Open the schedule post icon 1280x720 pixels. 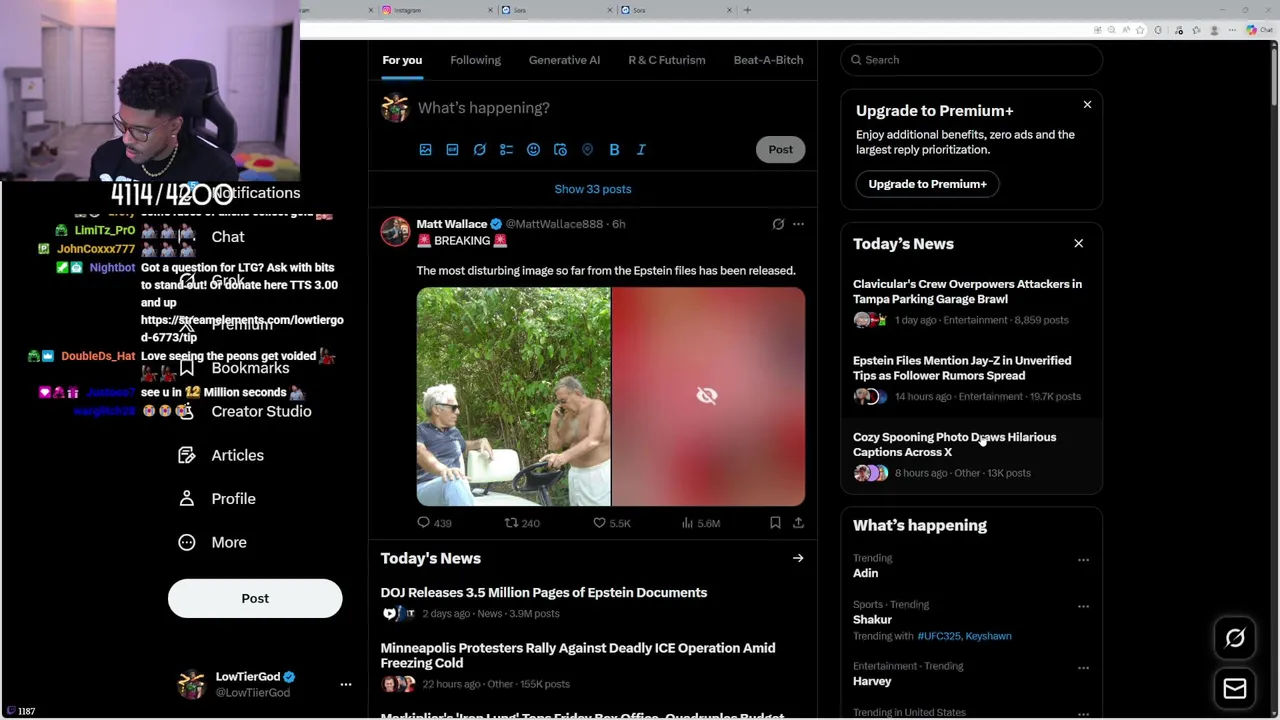(560, 149)
